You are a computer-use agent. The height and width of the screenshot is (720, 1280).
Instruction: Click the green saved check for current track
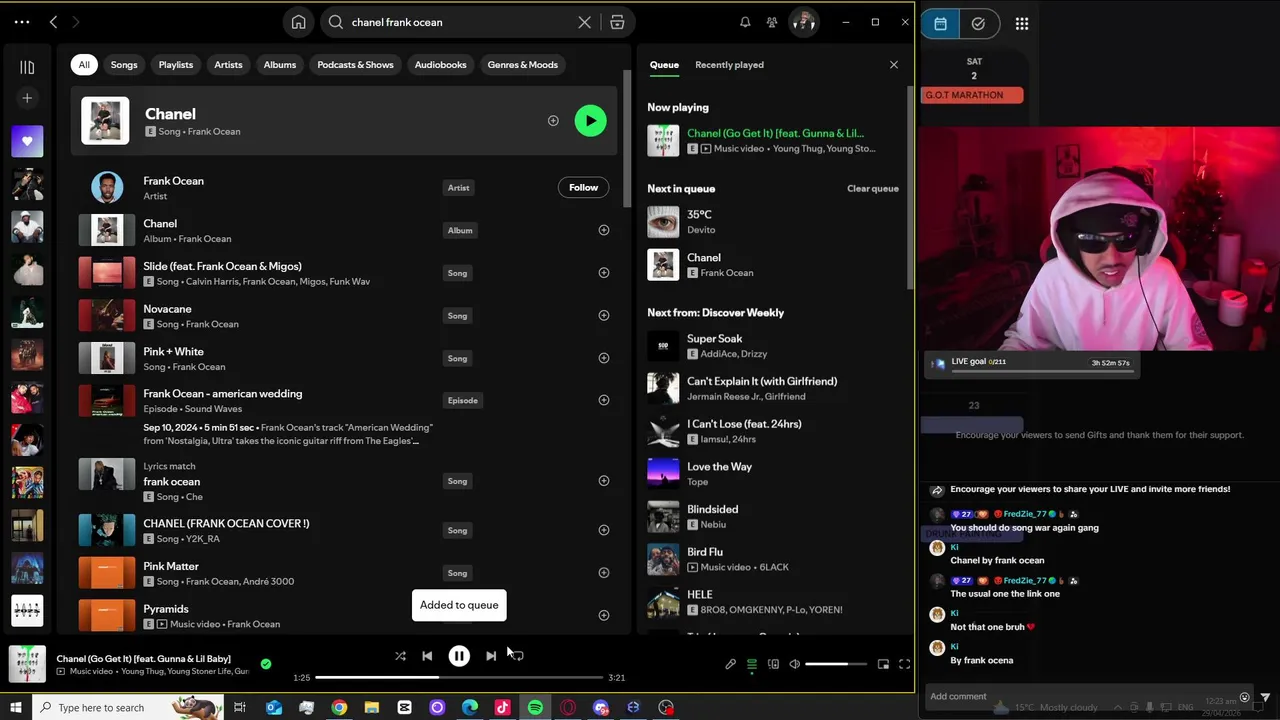point(265,663)
